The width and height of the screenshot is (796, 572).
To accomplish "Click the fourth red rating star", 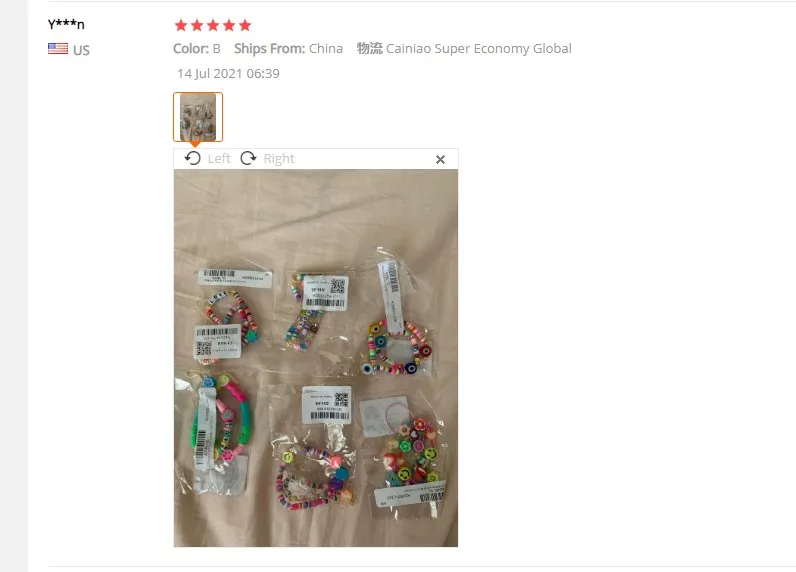I will (229, 25).
